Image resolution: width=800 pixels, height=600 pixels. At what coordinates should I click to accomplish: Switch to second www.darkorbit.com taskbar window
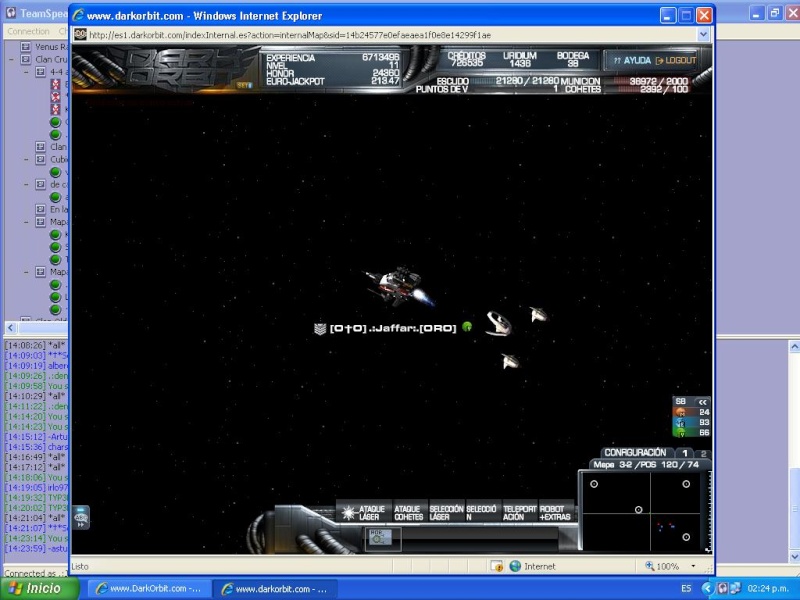(274, 589)
